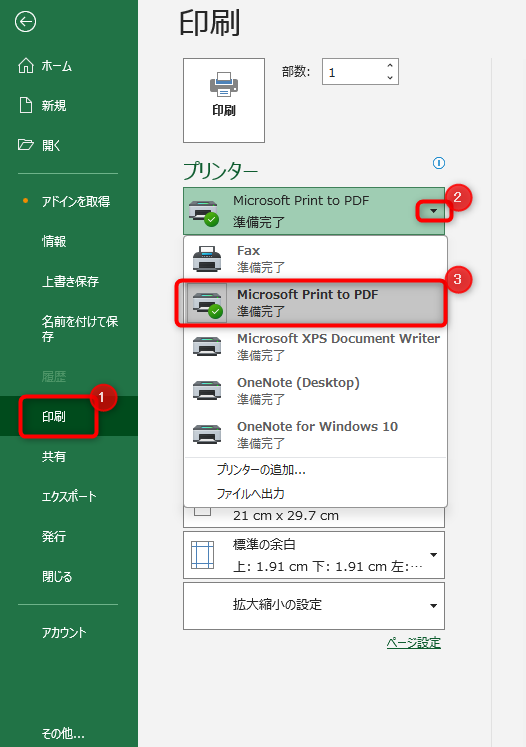Click the margins page icon
Viewport: 526px width, 747px height.
point(202,555)
